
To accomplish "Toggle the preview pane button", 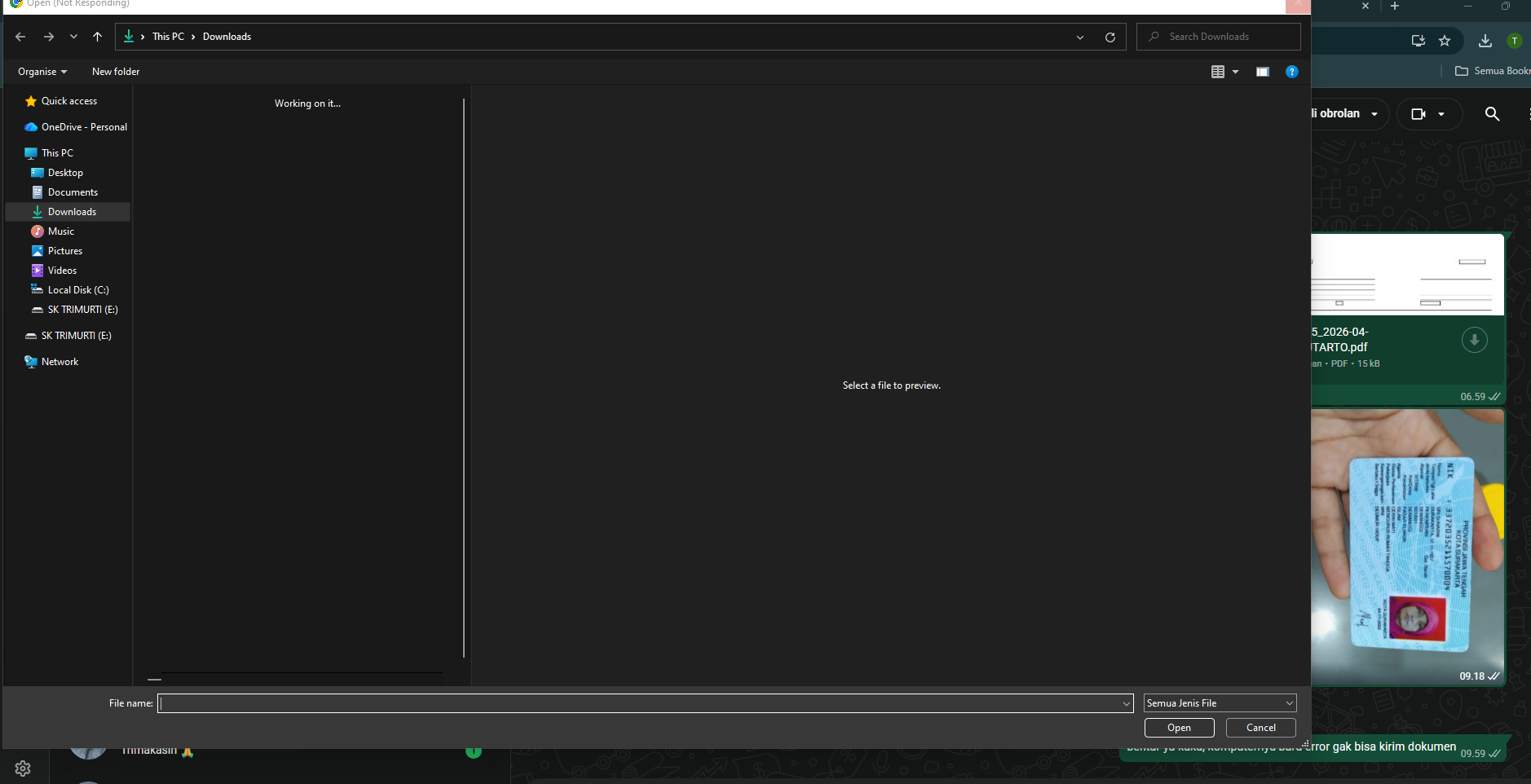I will tap(1262, 72).
